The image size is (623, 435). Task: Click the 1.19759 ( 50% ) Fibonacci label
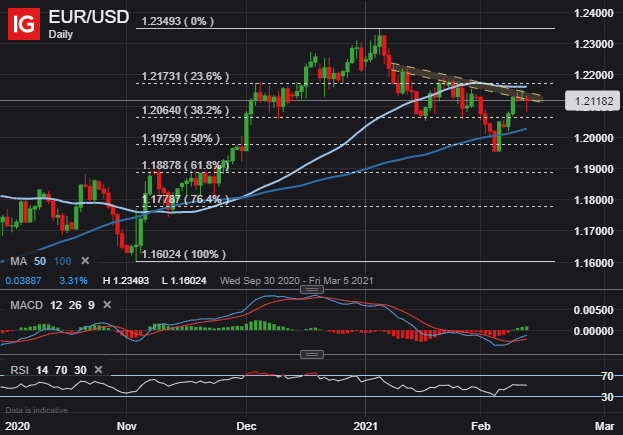tap(180, 138)
